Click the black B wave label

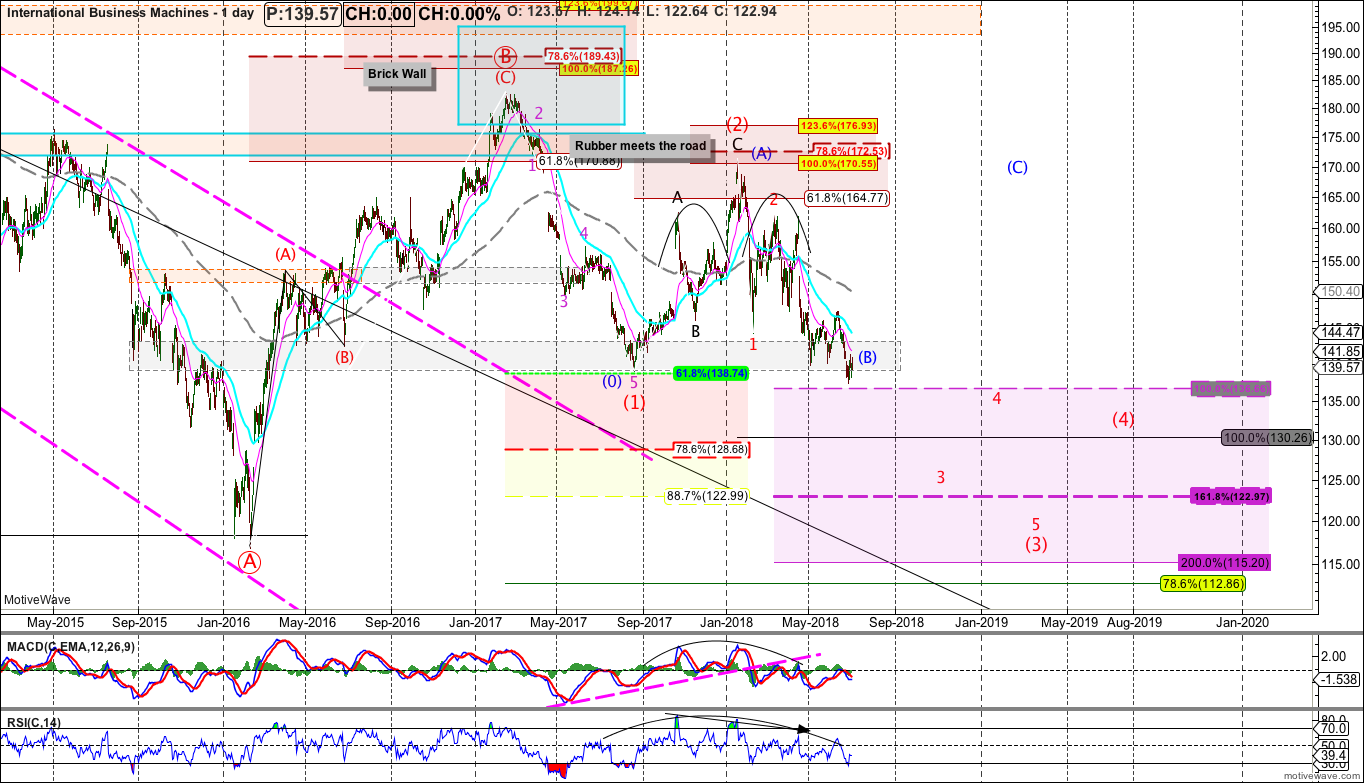(695, 331)
